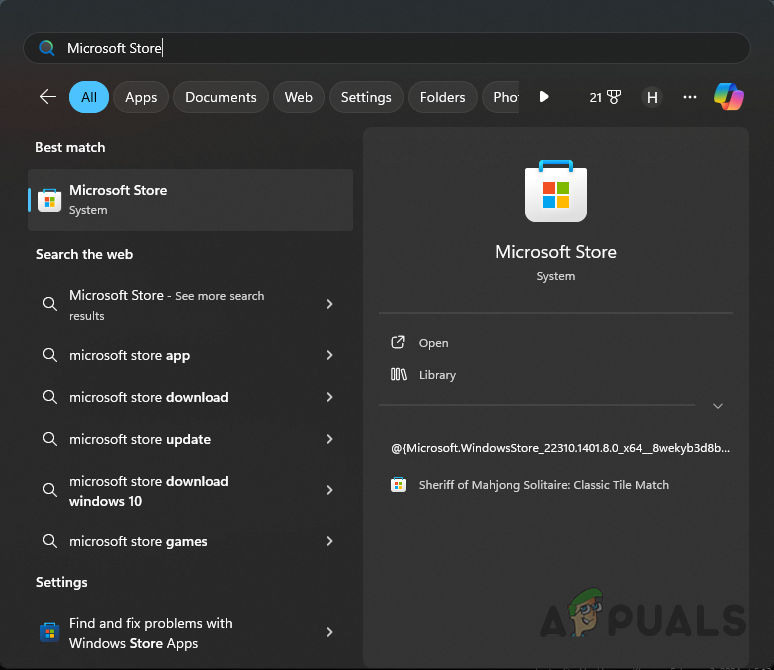Click the Library books icon
This screenshot has height=670, width=774.
[x=398, y=374]
